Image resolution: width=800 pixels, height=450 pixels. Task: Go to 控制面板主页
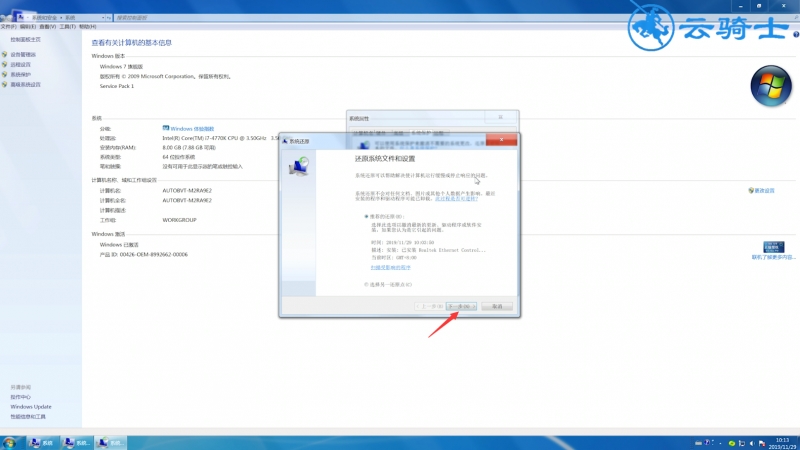[x=26, y=39]
